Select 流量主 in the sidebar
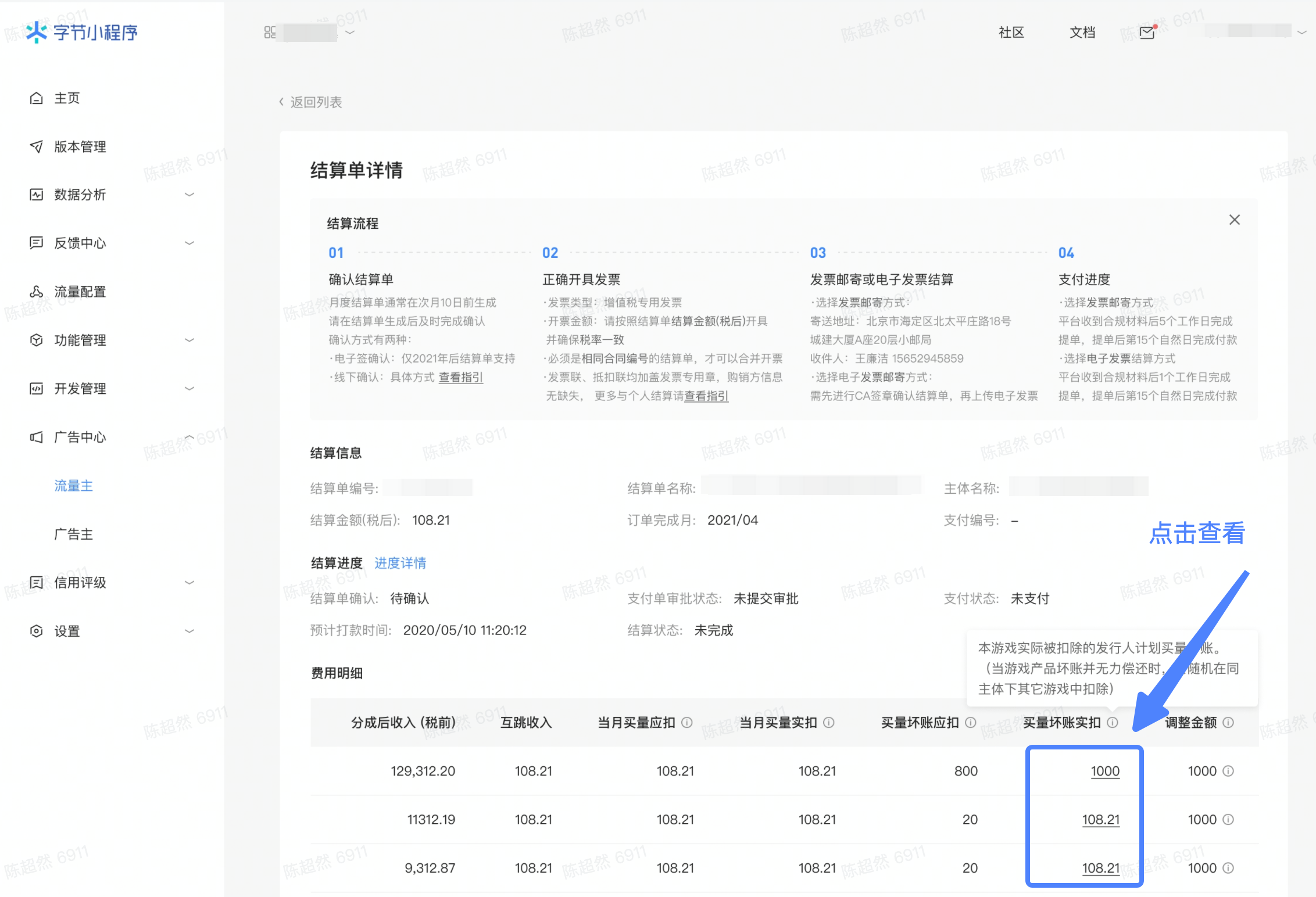This screenshot has height=897, width=1316. [74, 486]
